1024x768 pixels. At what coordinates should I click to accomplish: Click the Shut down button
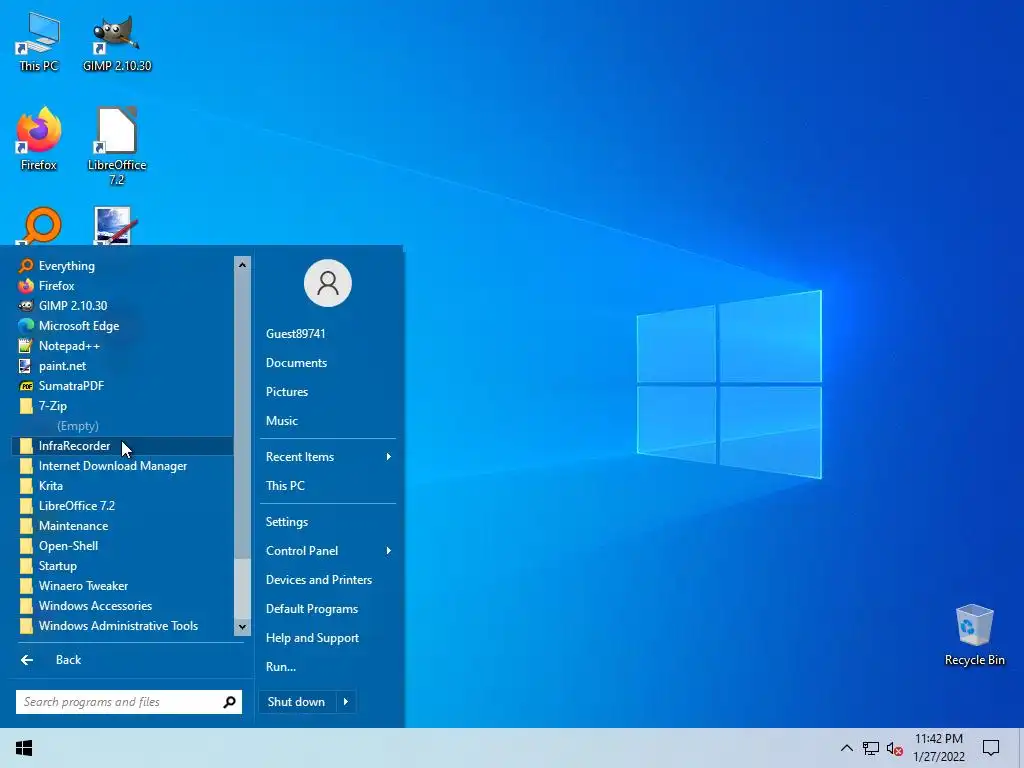(x=296, y=701)
